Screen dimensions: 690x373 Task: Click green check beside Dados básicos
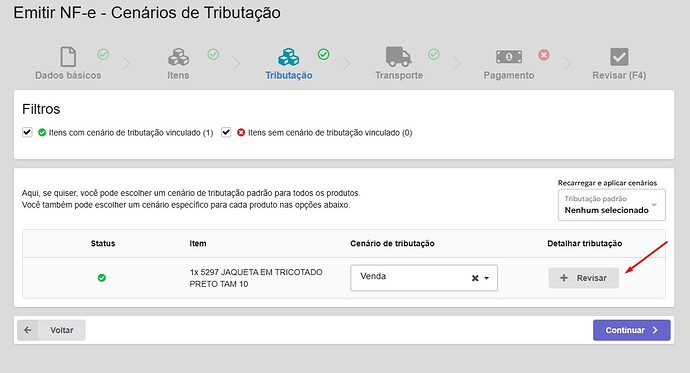point(103,54)
